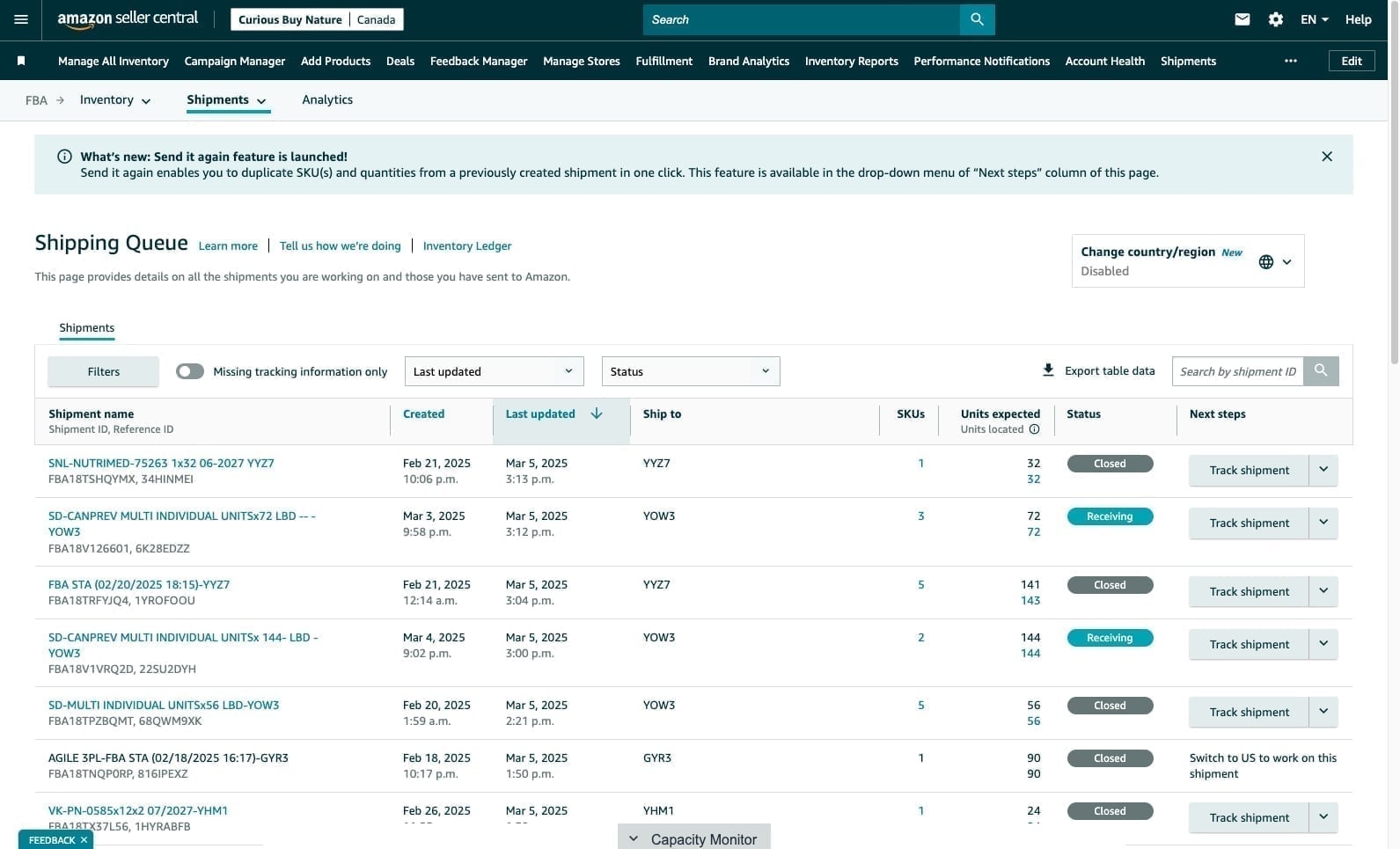Open dropdown arrow for FBA STA YYZ7 shipment
Image resolution: width=1400 pixels, height=849 pixels.
[1323, 591]
